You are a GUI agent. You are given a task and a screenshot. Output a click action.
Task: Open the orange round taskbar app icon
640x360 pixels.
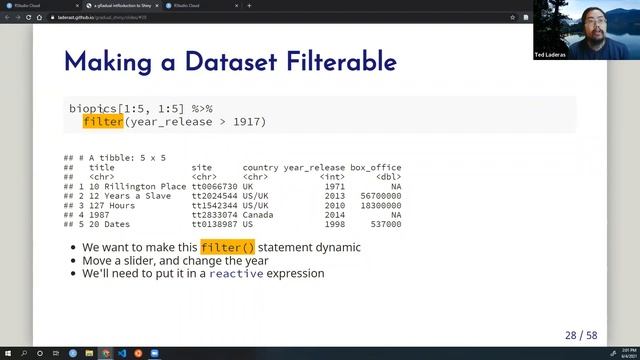pos(138,353)
